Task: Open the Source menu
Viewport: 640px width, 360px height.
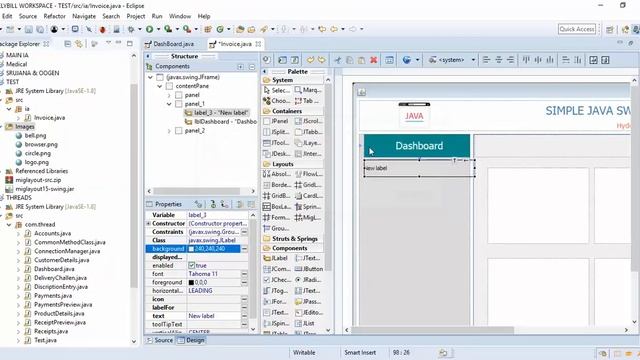Action: [x=28, y=16]
